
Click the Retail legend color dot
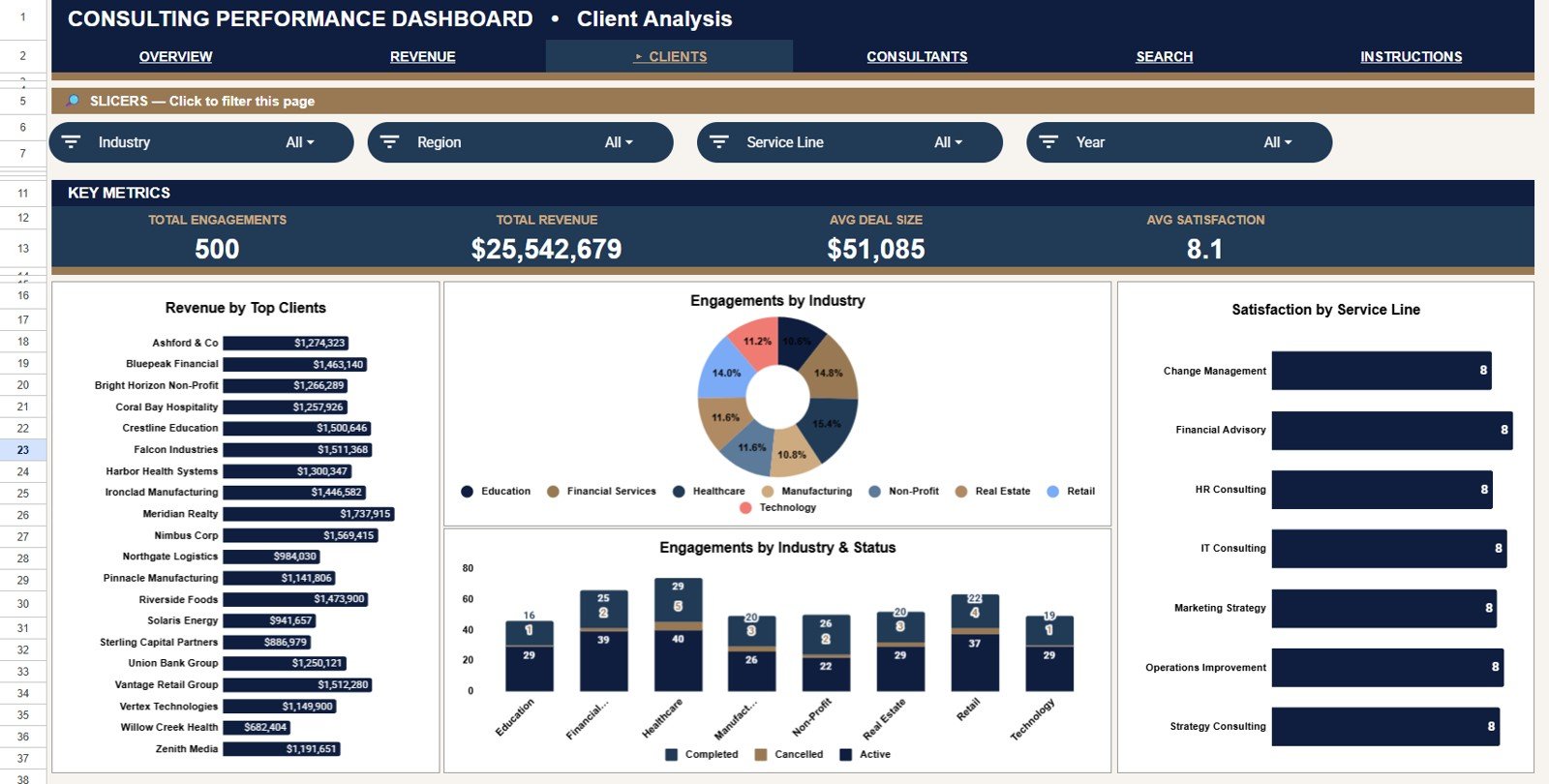pos(1053,492)
